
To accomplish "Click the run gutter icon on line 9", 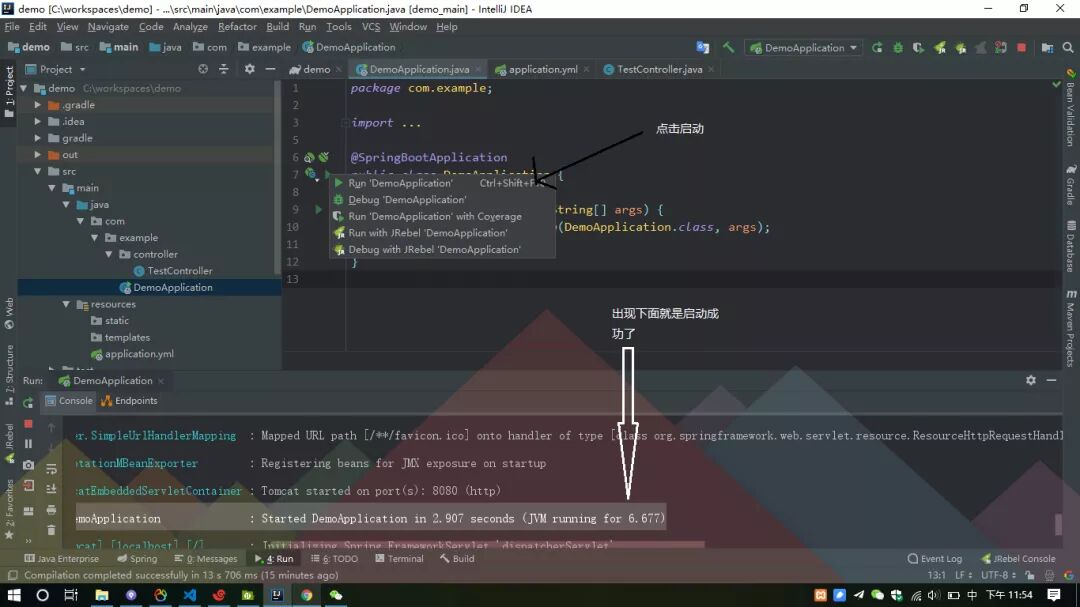I will click(318, 209).
